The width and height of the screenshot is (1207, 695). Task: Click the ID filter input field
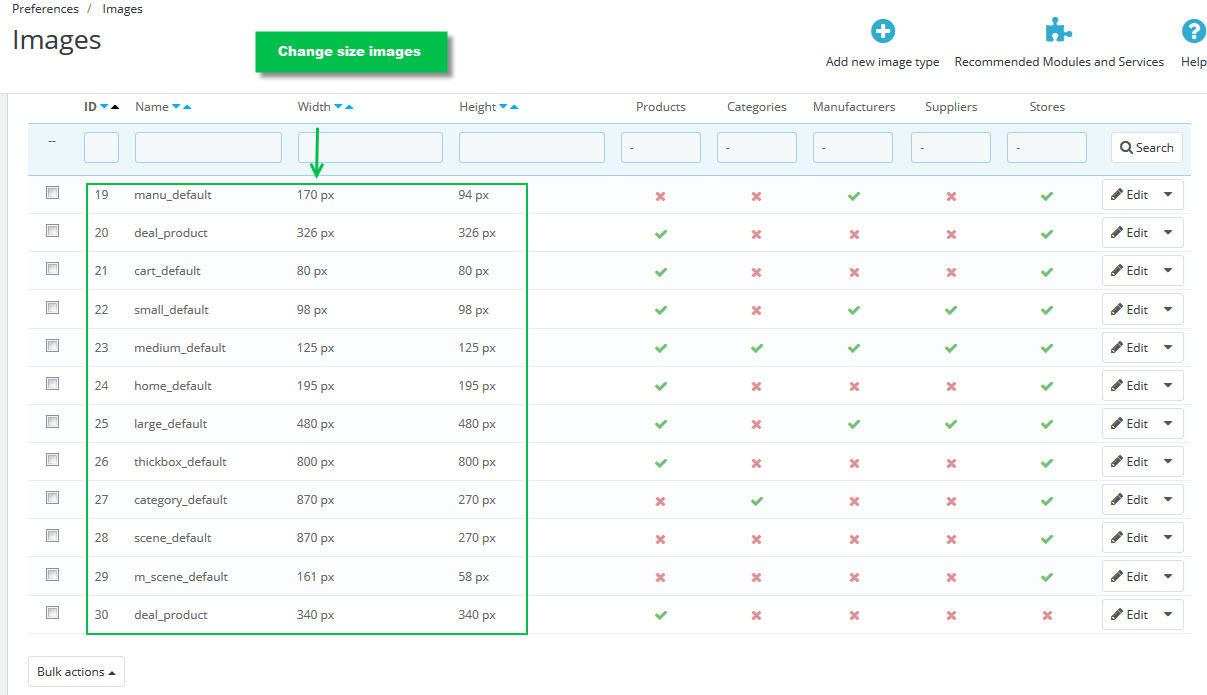101,148
